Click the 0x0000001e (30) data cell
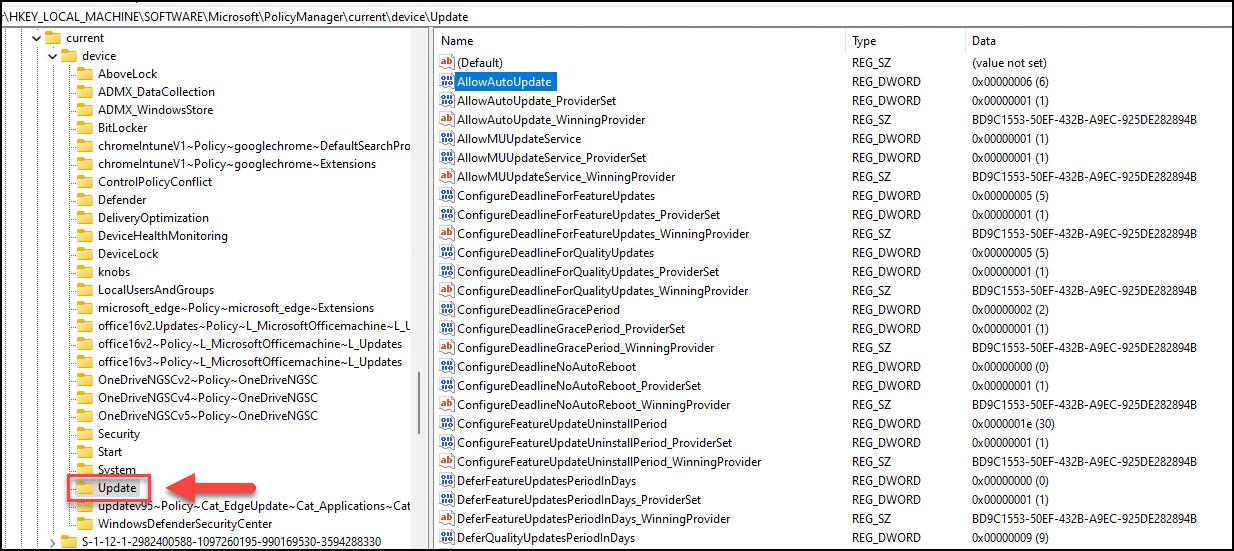 [1013, 424]
